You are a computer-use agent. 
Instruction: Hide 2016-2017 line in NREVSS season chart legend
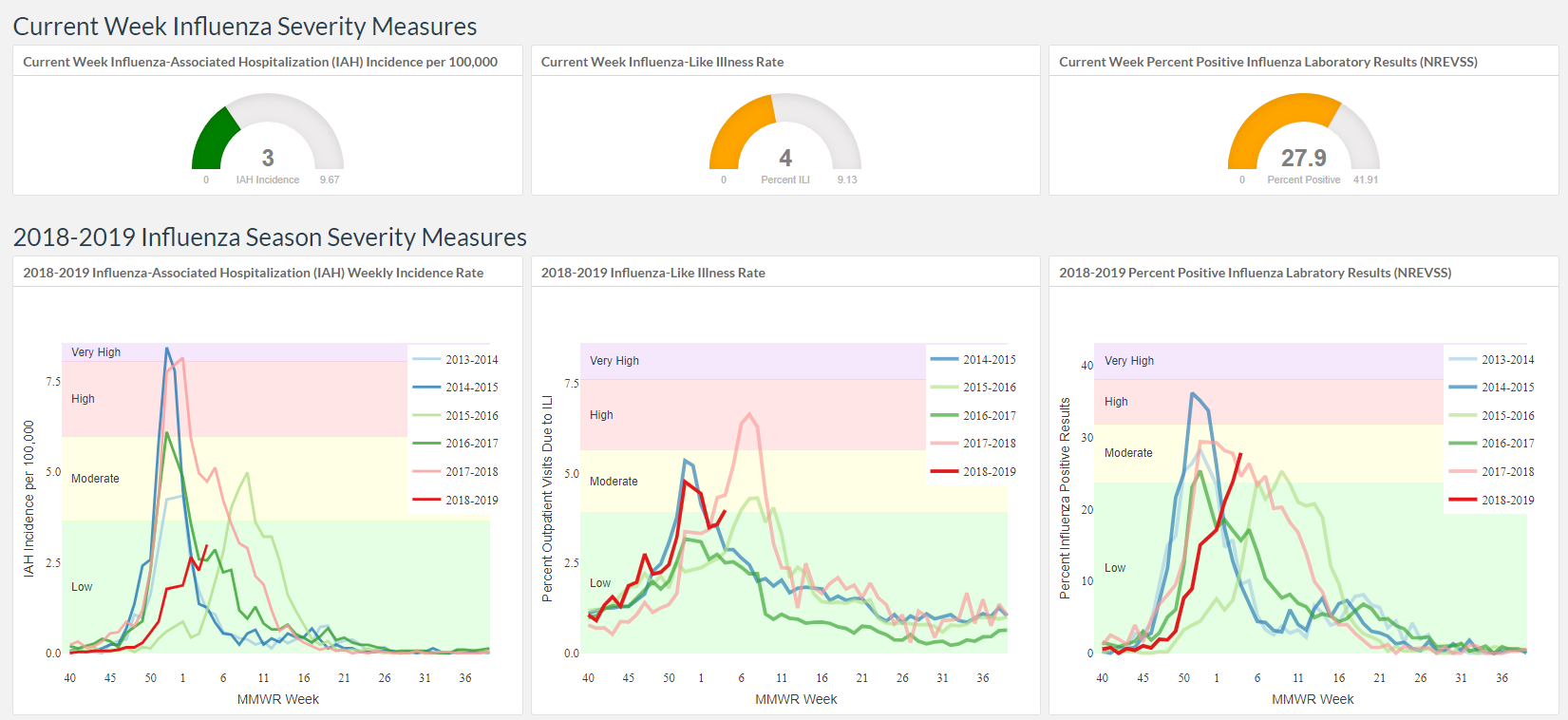tap(1492, 444)
